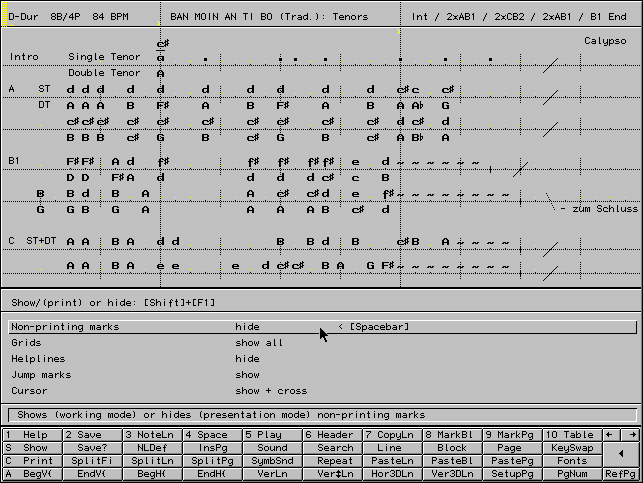643x483 pixels.
Task: Select the SetupPg menu button
Action: [511, 474]
